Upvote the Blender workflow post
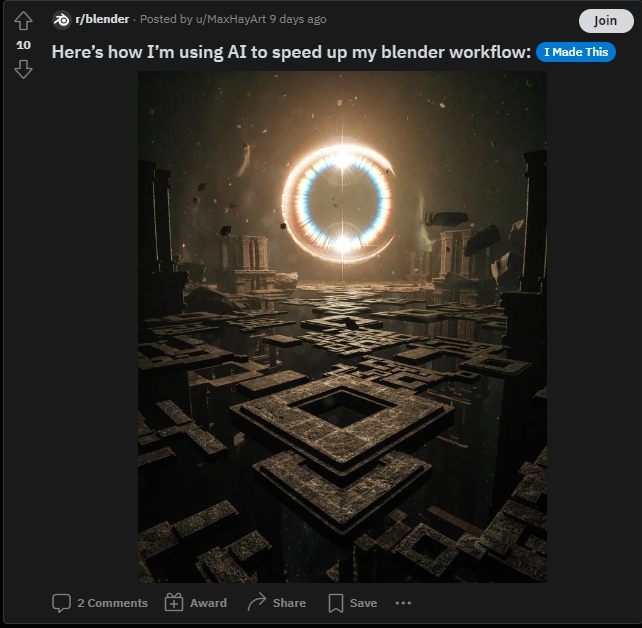This screenshot has width=642, height=628. point(24,21)
